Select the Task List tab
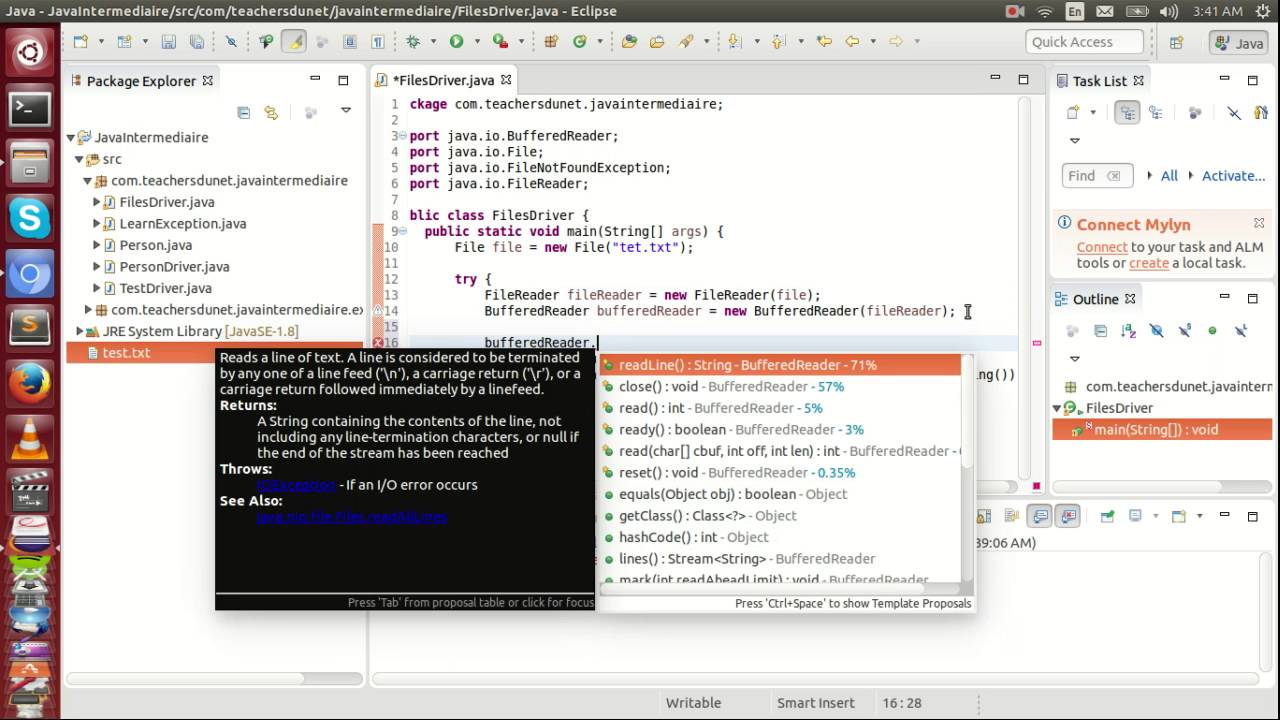 pyautogui.click(x=1099, y=81)
